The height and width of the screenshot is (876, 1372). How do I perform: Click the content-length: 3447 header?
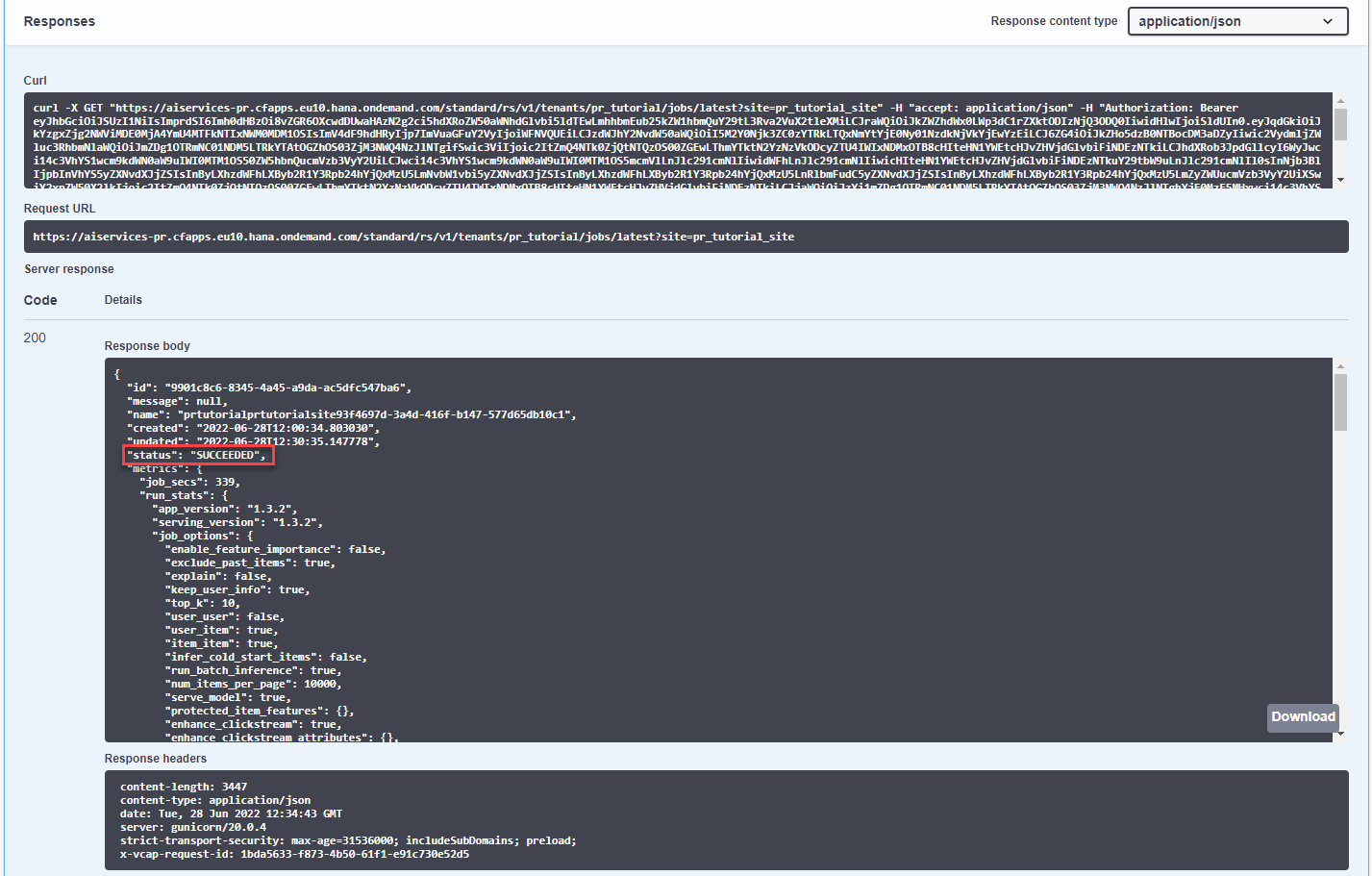(x=184, y=787)
